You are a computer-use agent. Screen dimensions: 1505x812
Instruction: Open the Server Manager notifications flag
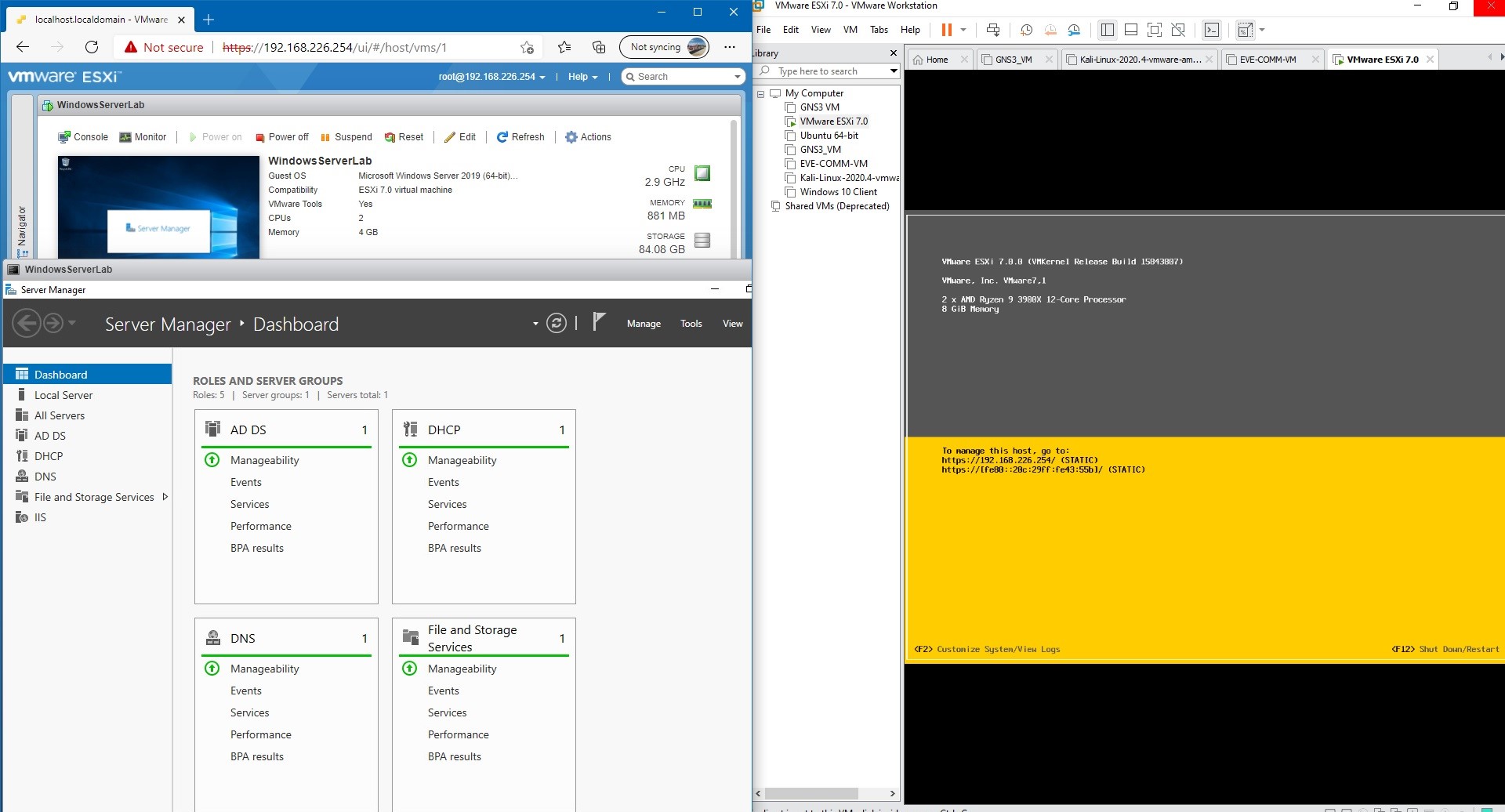pyautogui.click(x=599, y=322)
